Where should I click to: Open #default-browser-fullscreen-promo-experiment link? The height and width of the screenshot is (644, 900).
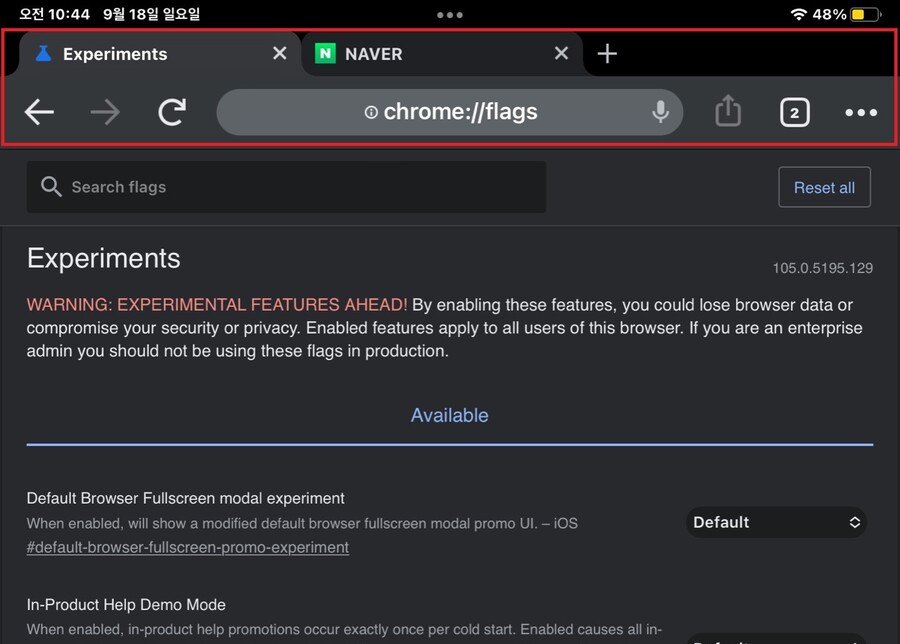click(x=188, y=547)
